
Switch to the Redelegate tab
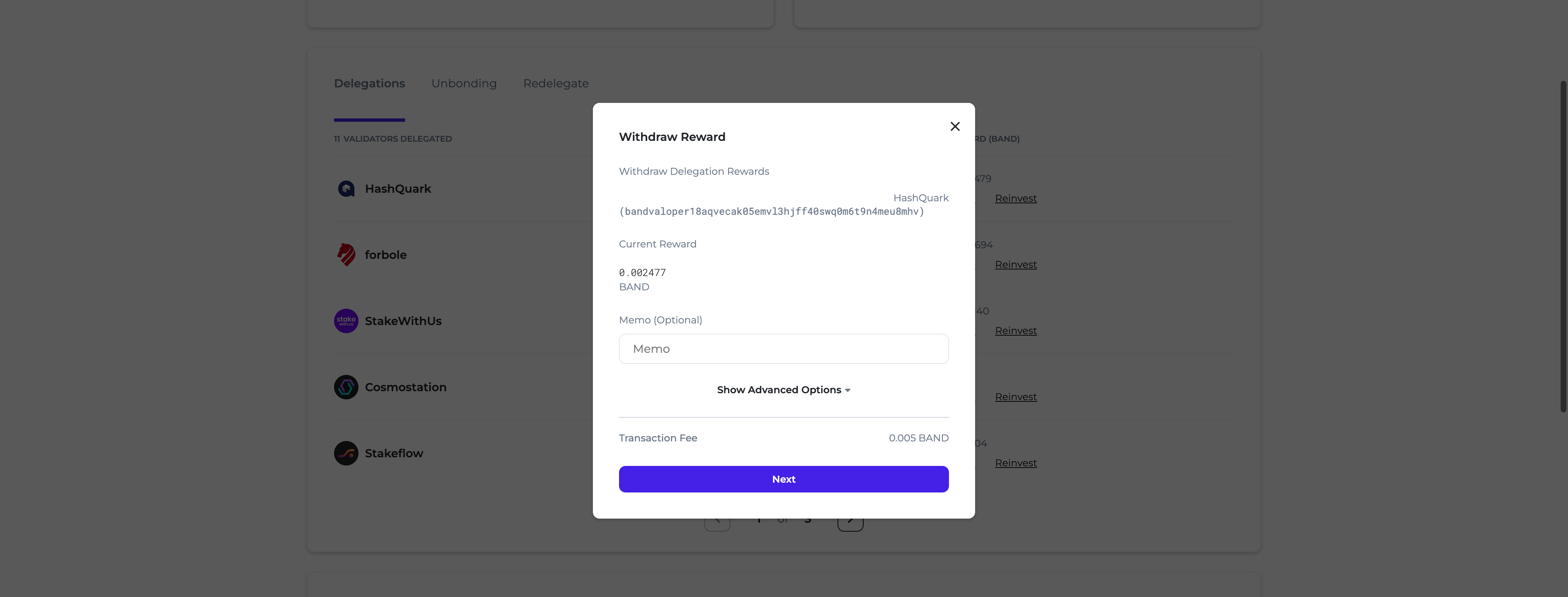pyautogui.click(x=556, y=83)
